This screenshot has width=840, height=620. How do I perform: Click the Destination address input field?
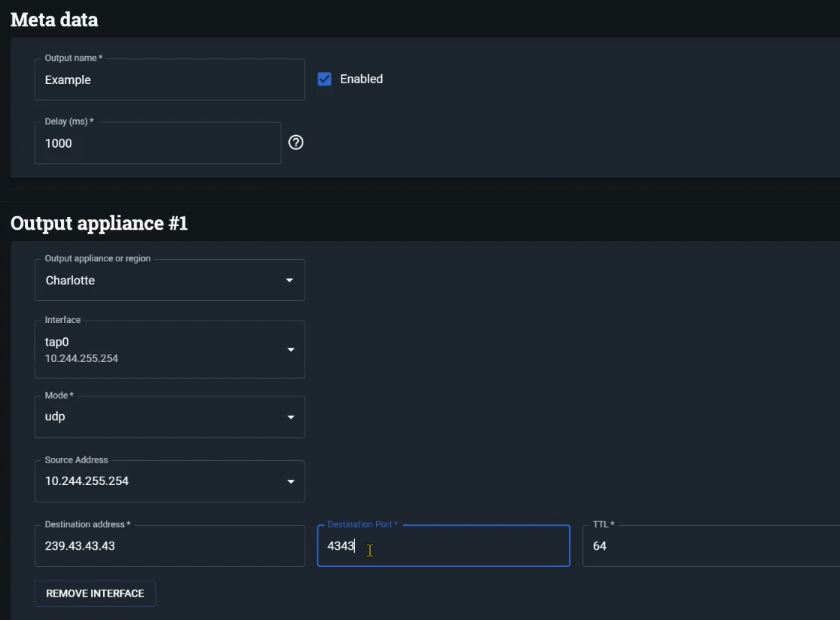(169, 546)
